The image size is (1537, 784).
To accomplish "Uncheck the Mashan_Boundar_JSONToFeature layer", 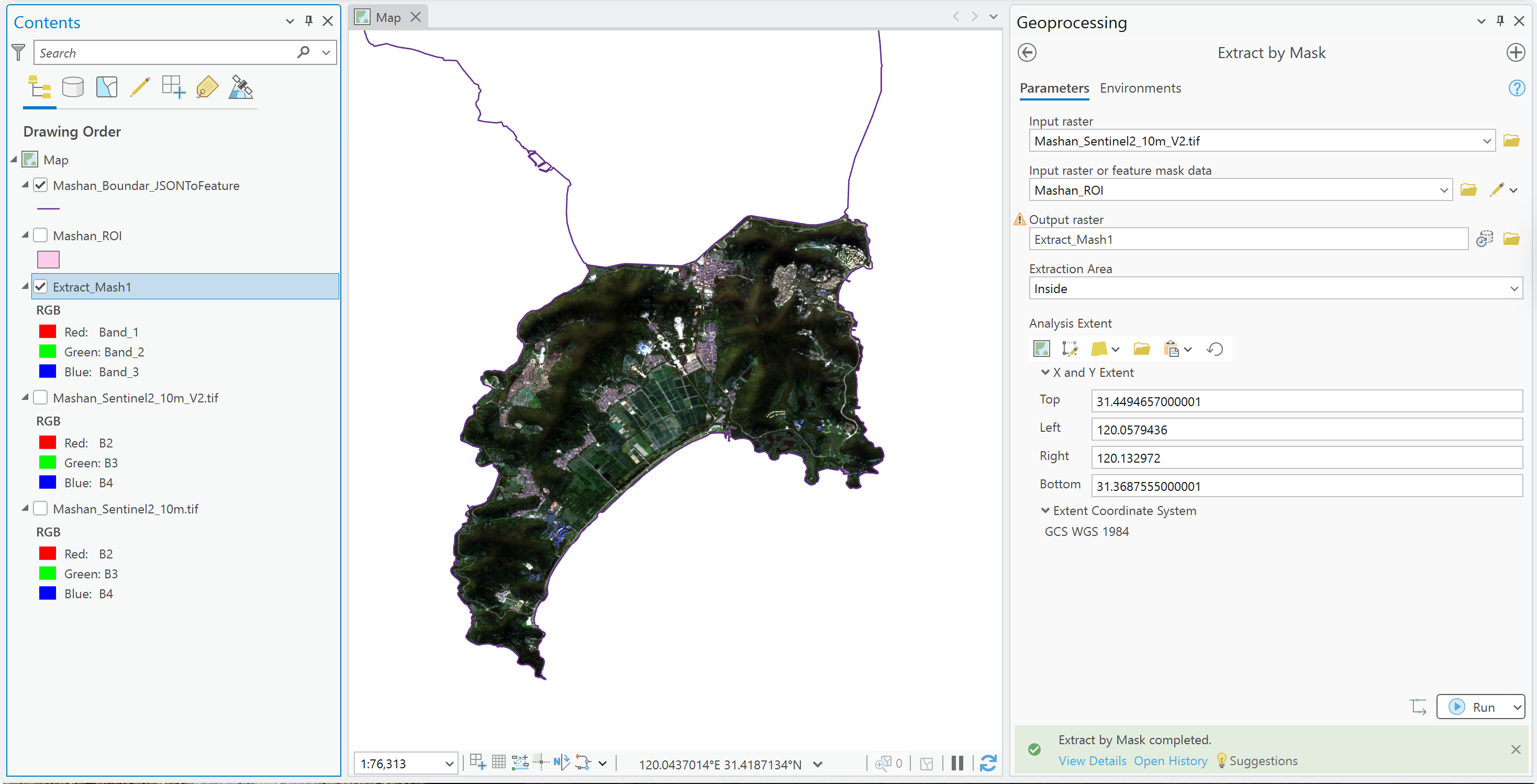I will (41, 185).
